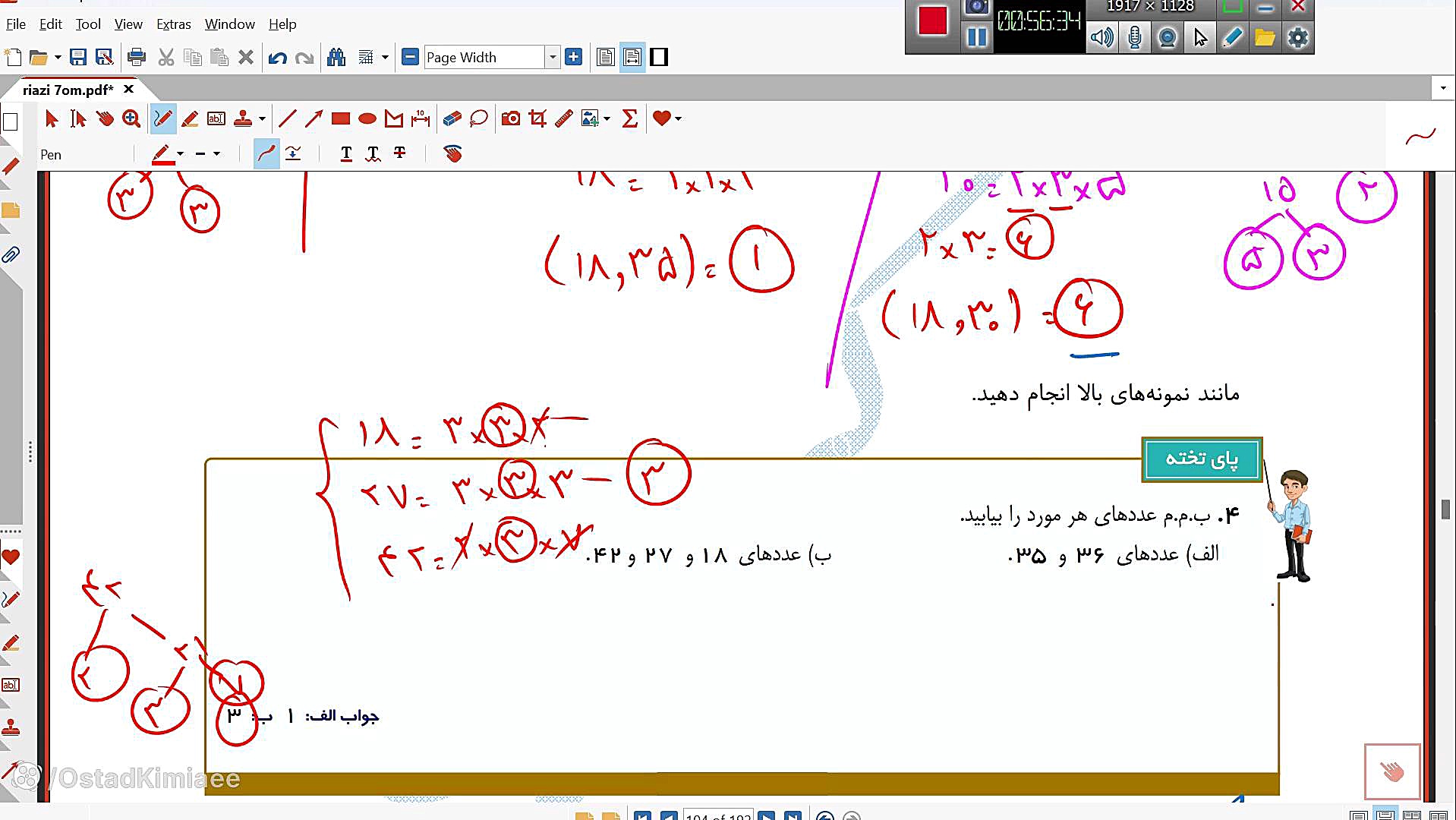
Task: Expand the grid options dropdown arrow
Action: [385, 57]
